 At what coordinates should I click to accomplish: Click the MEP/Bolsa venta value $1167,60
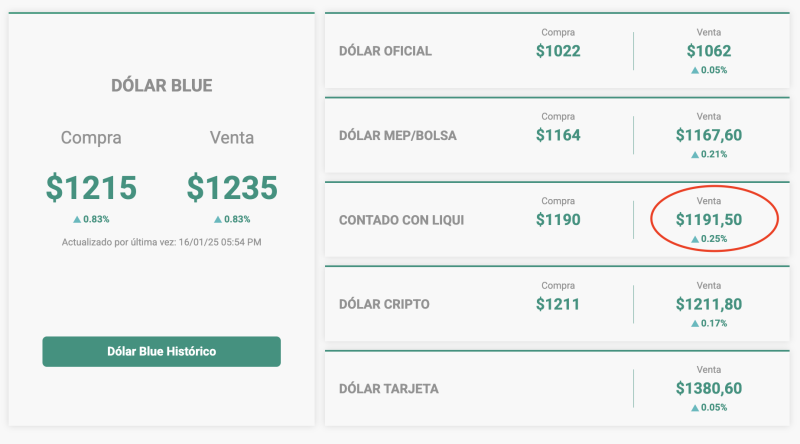pos(709,135)
